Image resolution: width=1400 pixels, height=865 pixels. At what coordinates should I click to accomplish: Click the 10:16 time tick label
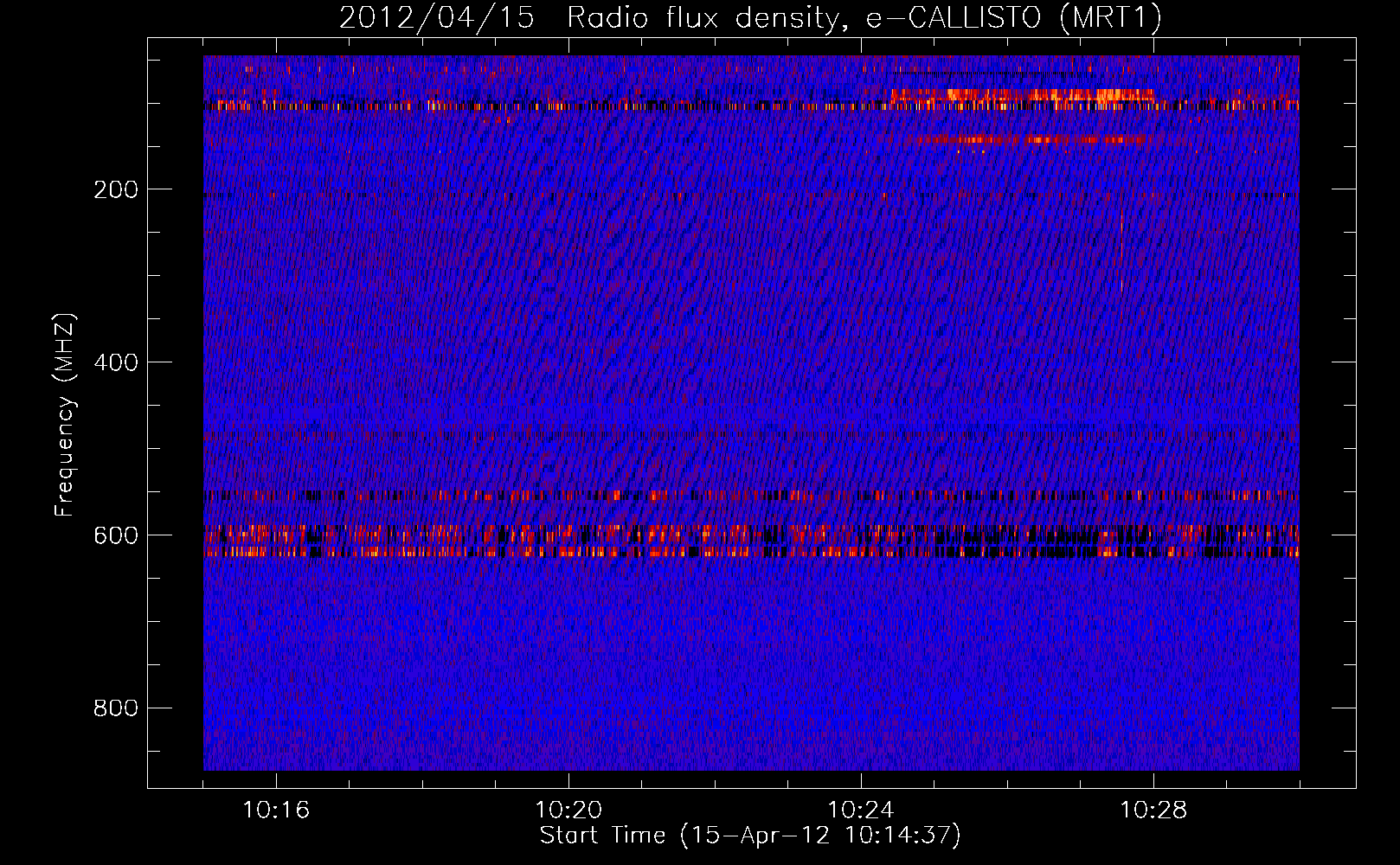pyautogui.click(x=276, y=811)
